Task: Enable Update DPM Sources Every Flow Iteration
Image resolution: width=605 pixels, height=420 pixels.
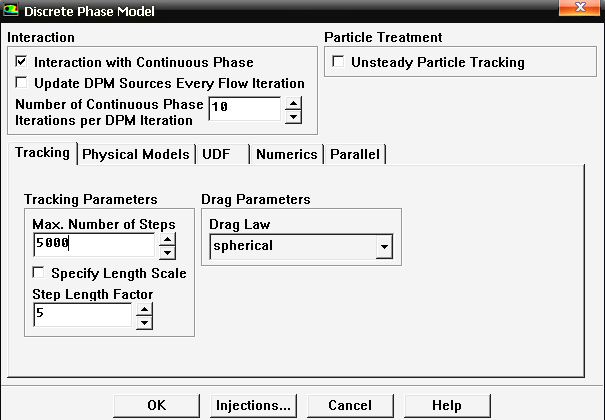Action: [22, 83]
